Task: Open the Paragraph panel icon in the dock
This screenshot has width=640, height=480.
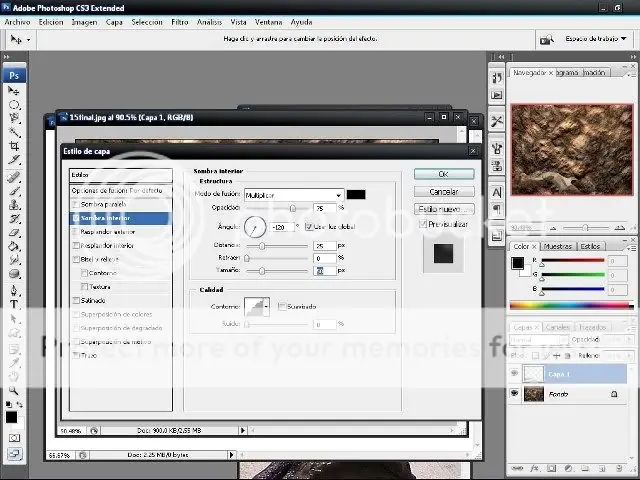Action: [497, 209]
